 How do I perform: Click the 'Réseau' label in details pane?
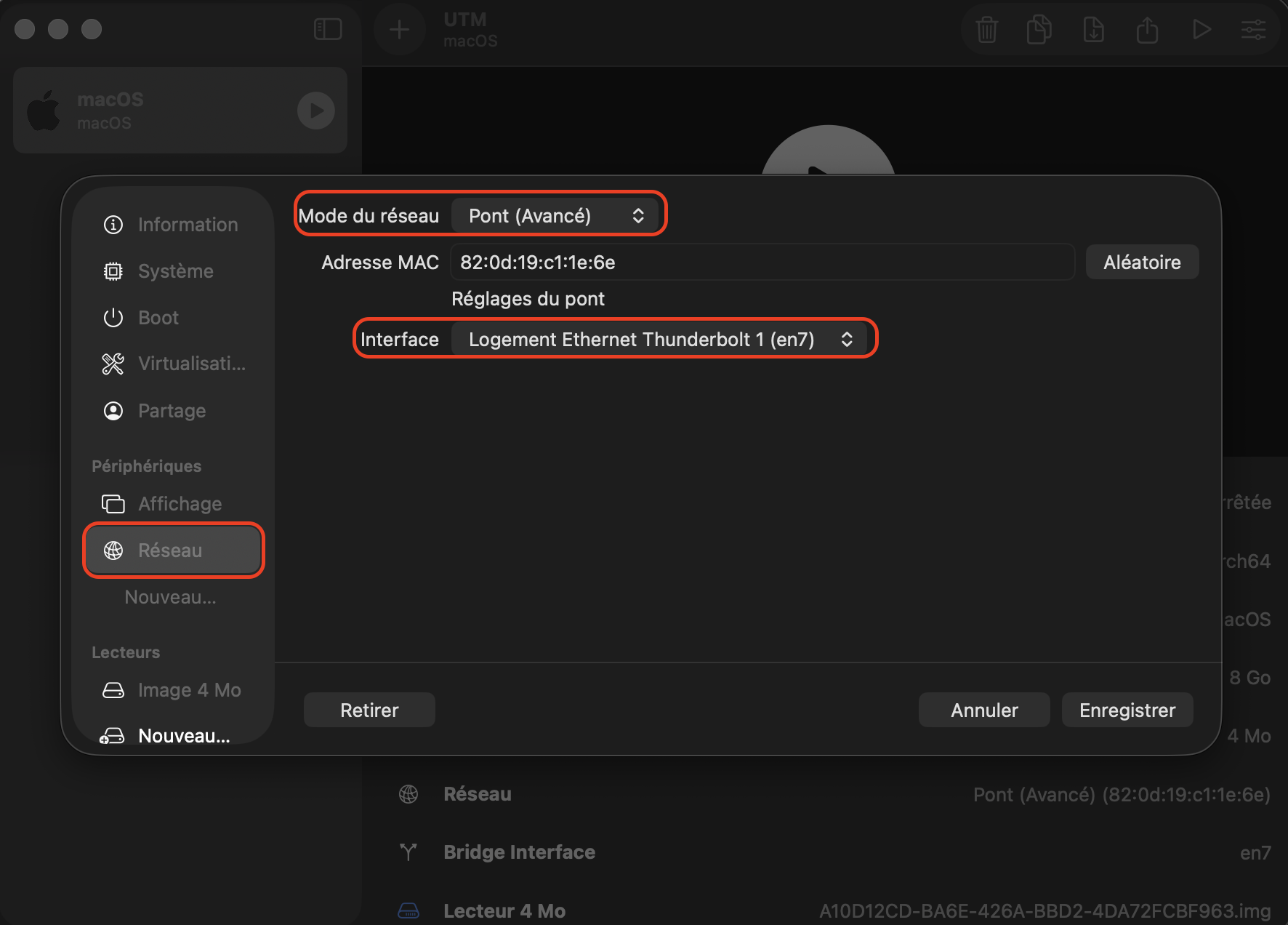click(478, 794)
